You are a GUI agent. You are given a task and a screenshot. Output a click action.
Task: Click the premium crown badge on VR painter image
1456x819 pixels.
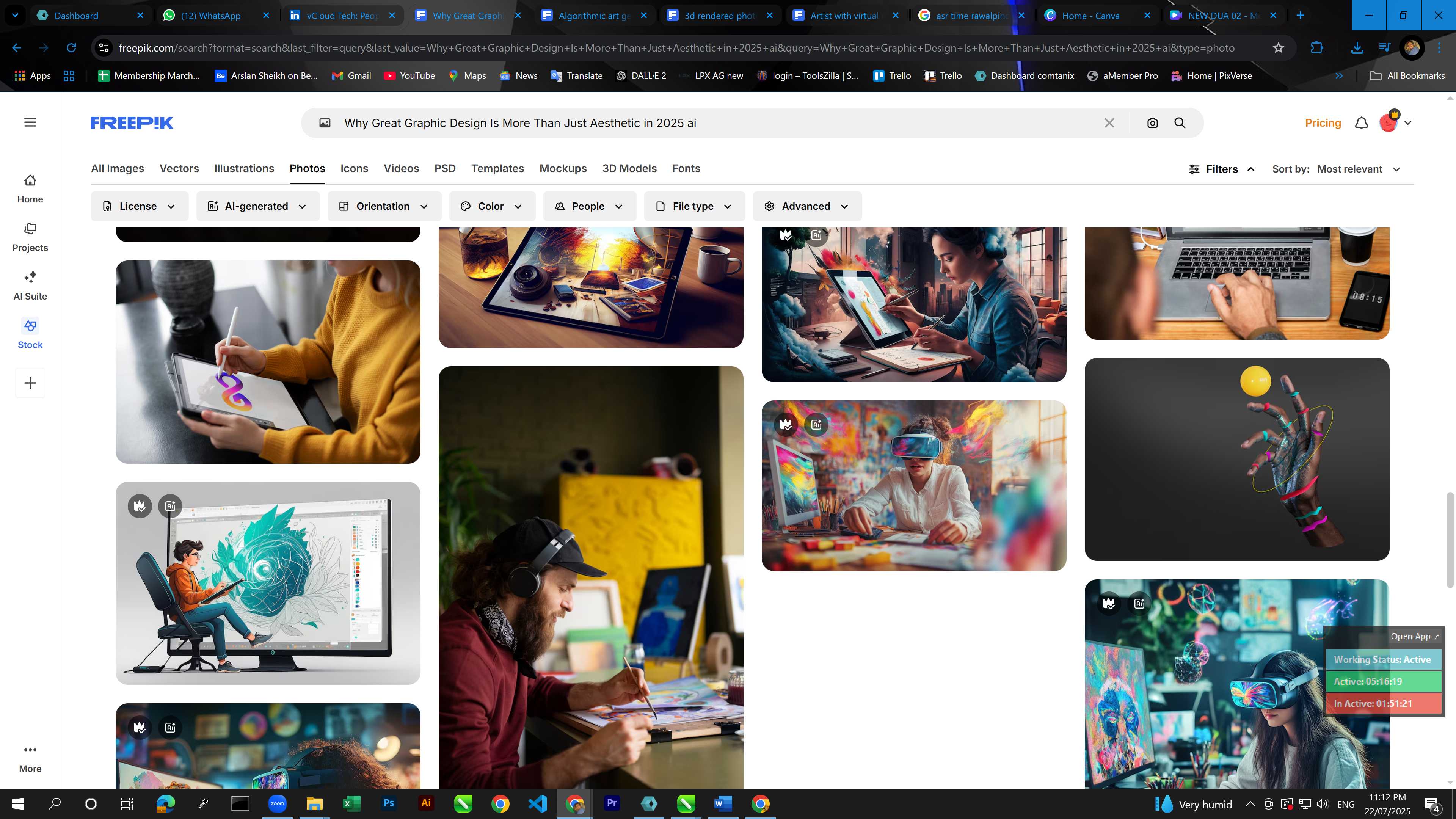[786, 424]
